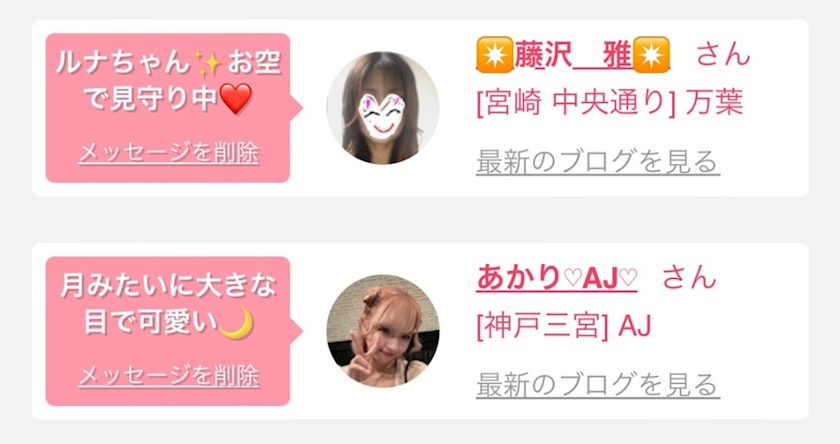Click the ルナちゃん お空で見守り中 message text
Screen dimensions: 840x444
coord(168,81)
